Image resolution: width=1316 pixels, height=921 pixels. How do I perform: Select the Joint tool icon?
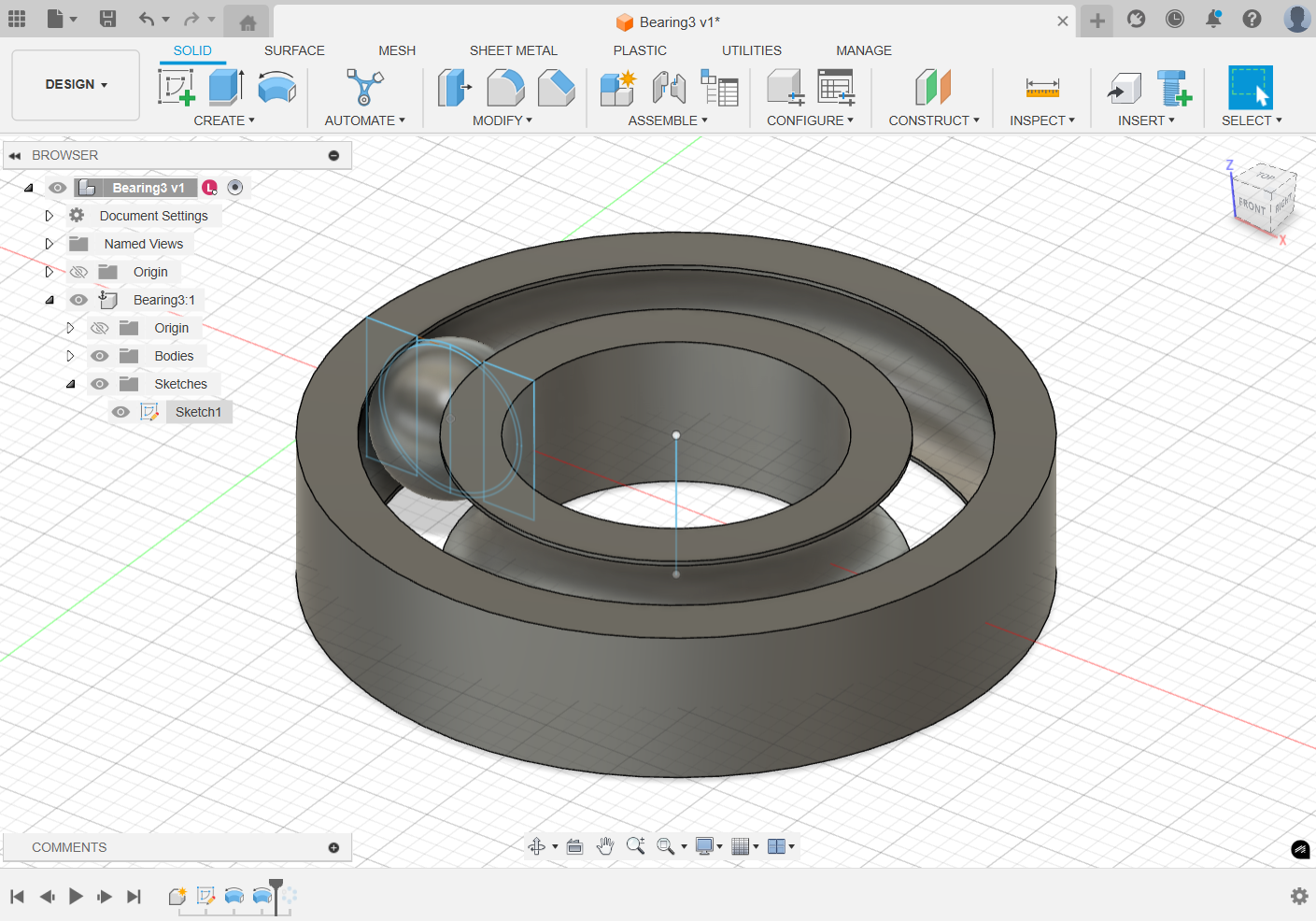[669, 88]
